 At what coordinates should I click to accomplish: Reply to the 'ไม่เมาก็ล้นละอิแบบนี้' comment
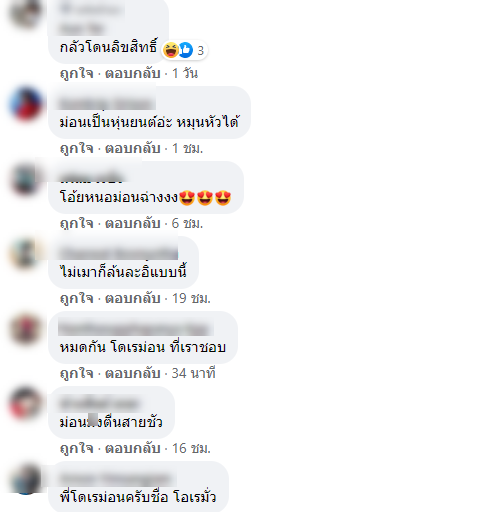coord(133,298)
